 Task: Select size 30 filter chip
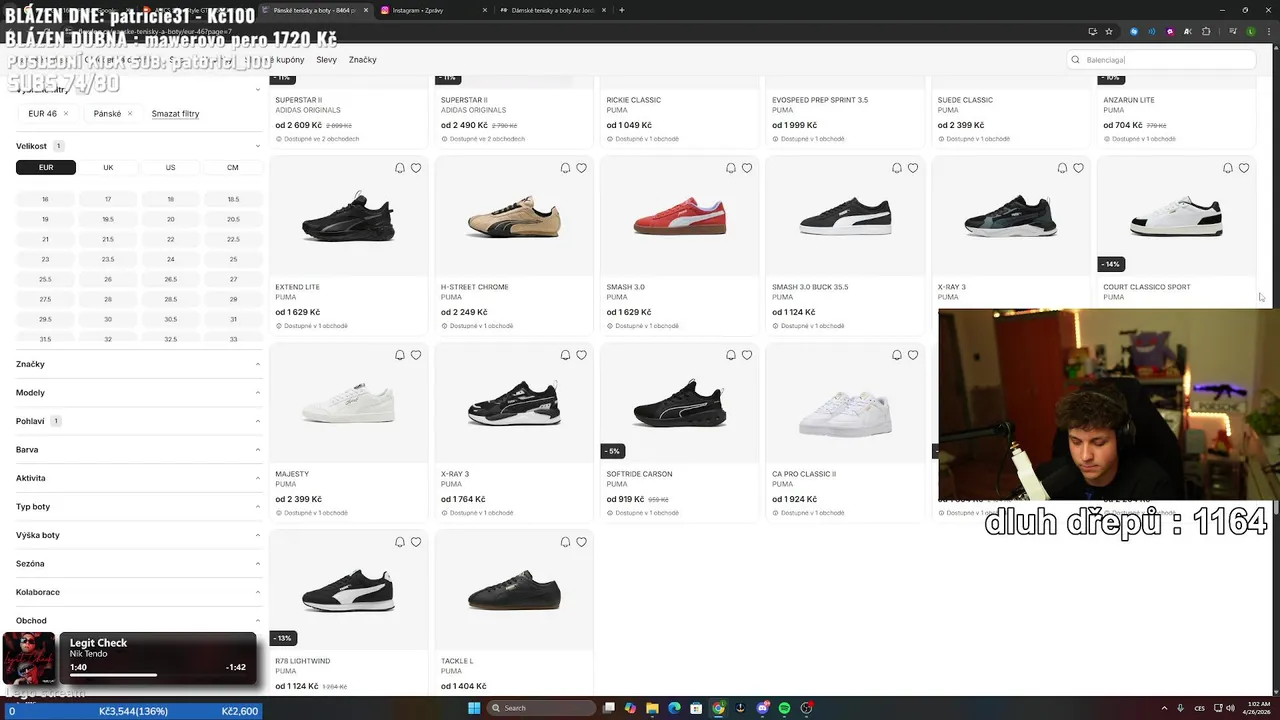coord(108,319)
